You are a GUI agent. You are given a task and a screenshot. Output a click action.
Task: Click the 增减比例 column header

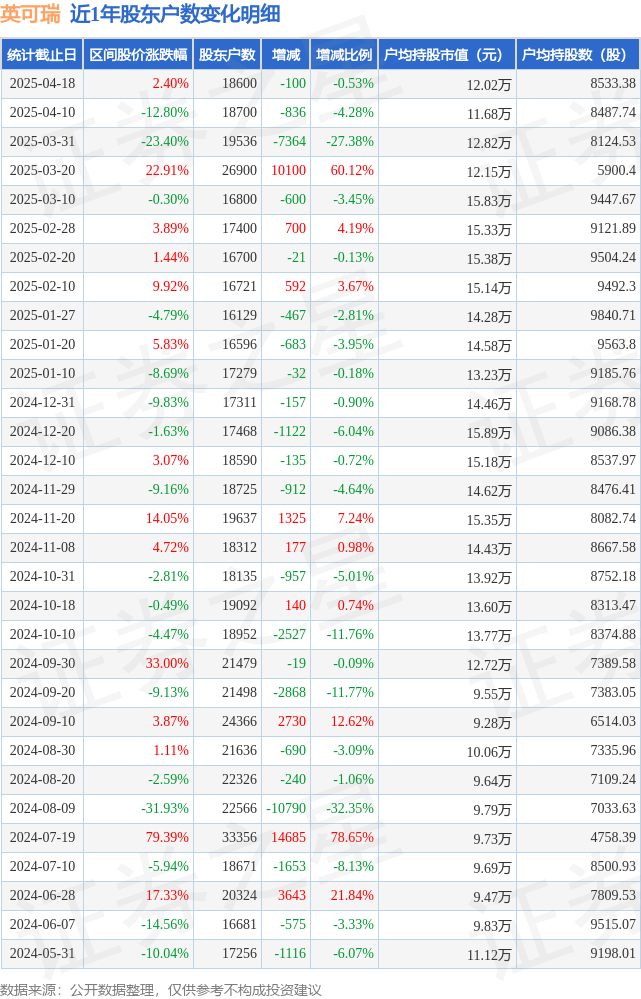(x=344, y=55)
